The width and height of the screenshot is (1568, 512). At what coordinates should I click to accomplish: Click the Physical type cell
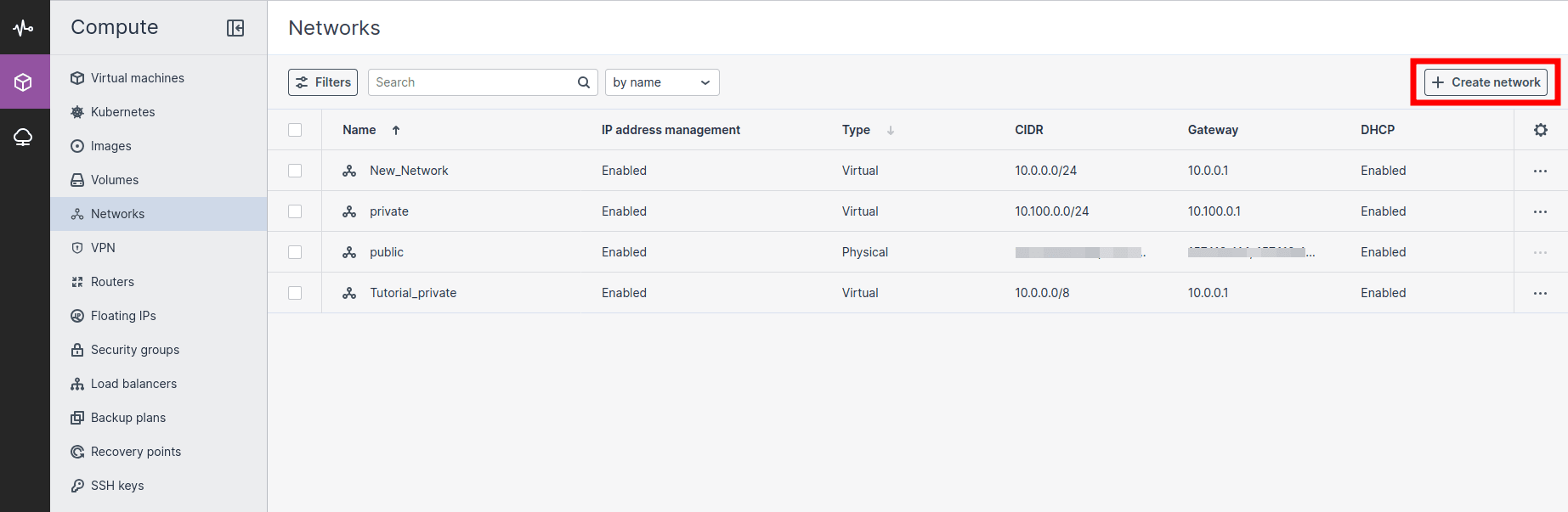pos(865,252)
